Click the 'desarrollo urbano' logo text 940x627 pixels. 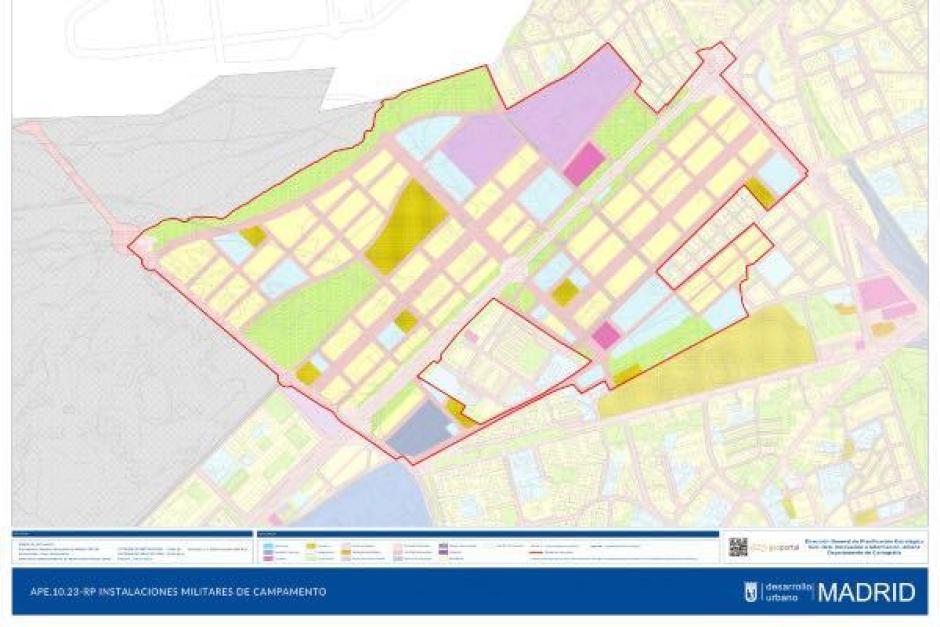[x=787, y=592]
